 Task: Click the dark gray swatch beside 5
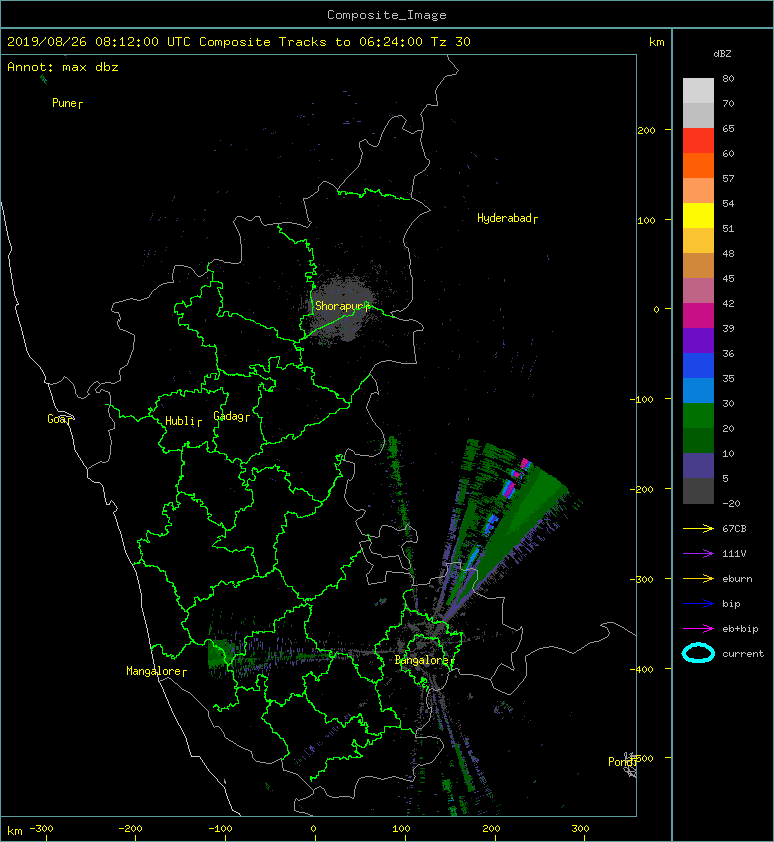(x=698, y=491)
